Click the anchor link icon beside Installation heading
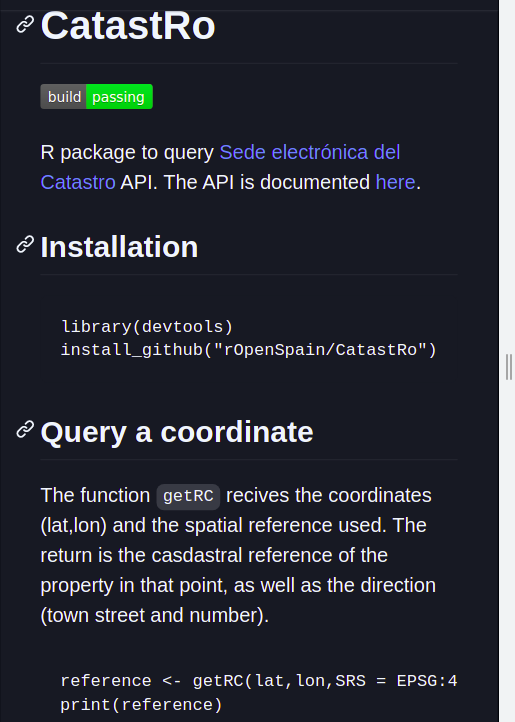The image size is (515, 722). click(x=25, y=245)
